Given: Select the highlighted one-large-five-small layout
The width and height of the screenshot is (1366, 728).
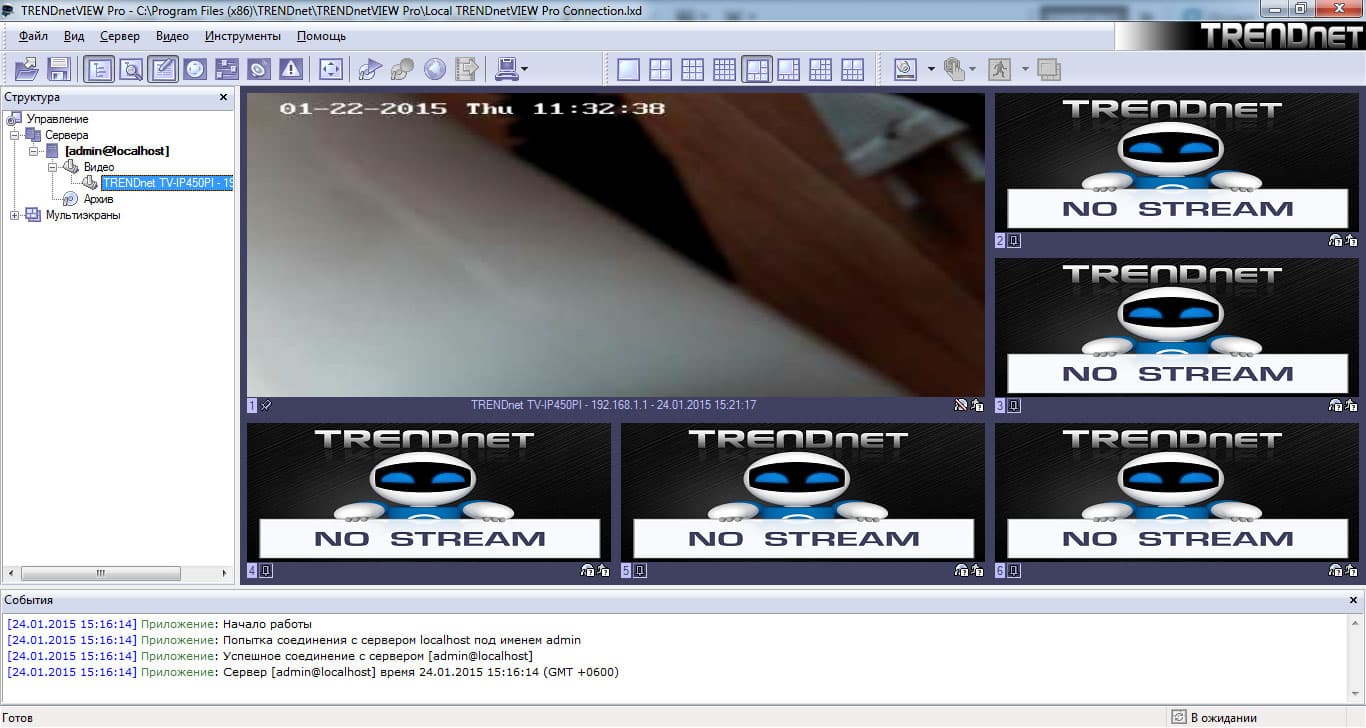Looking at the screenshot, I should click(757, 69).
